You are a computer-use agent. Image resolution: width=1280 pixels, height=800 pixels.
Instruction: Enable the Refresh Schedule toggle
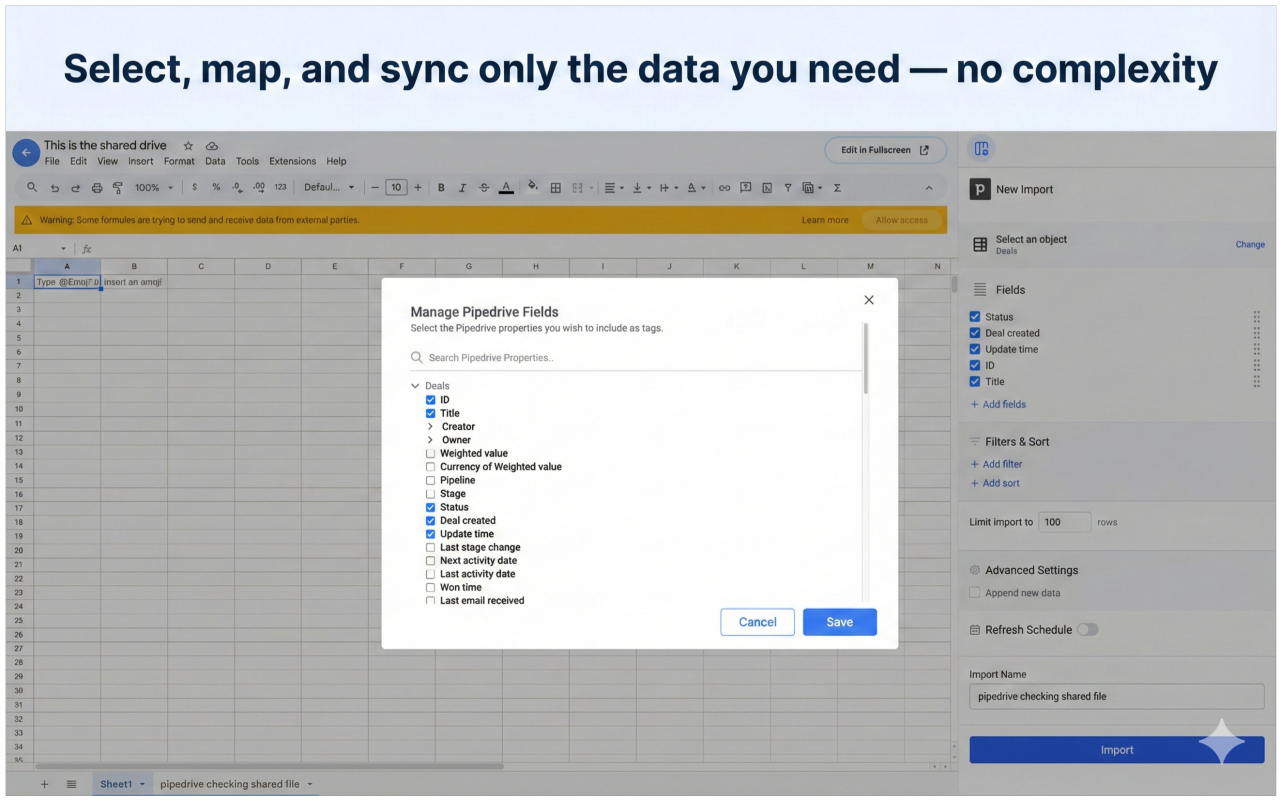[x=1087, y=630]
